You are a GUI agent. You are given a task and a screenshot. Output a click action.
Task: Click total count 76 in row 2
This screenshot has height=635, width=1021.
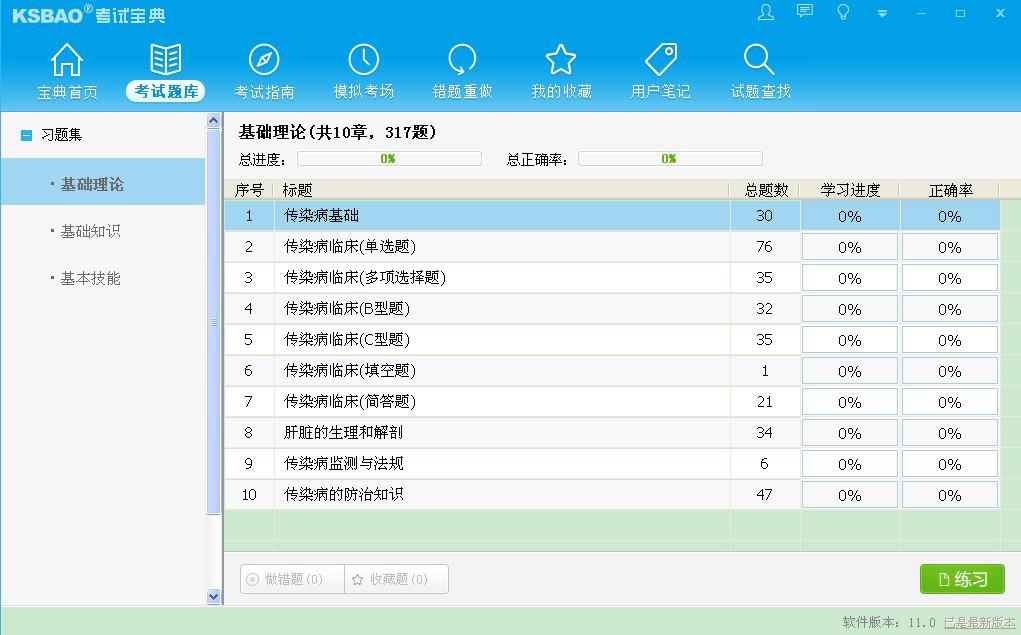click(764, 247)
